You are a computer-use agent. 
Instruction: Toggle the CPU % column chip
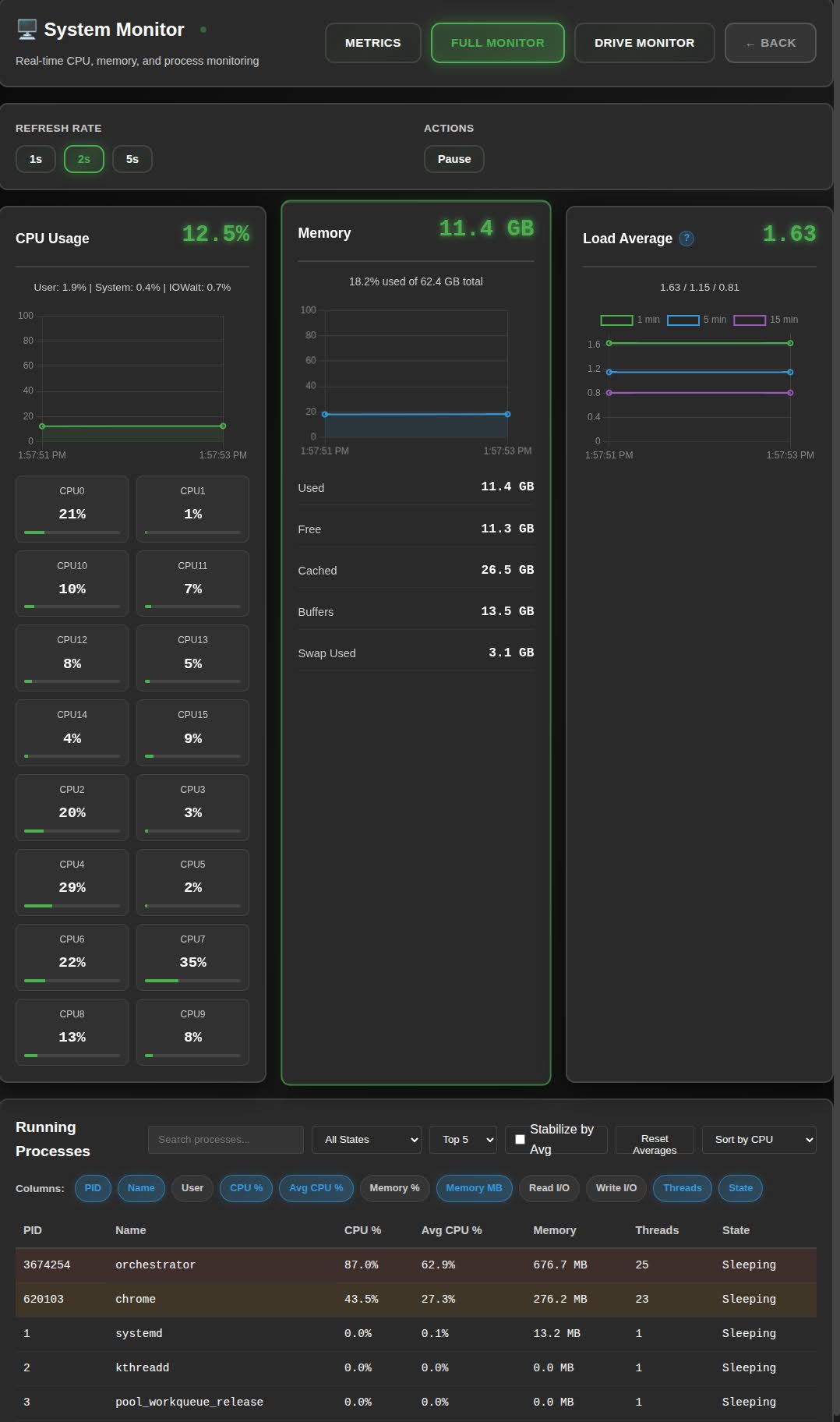[246, 1188]
